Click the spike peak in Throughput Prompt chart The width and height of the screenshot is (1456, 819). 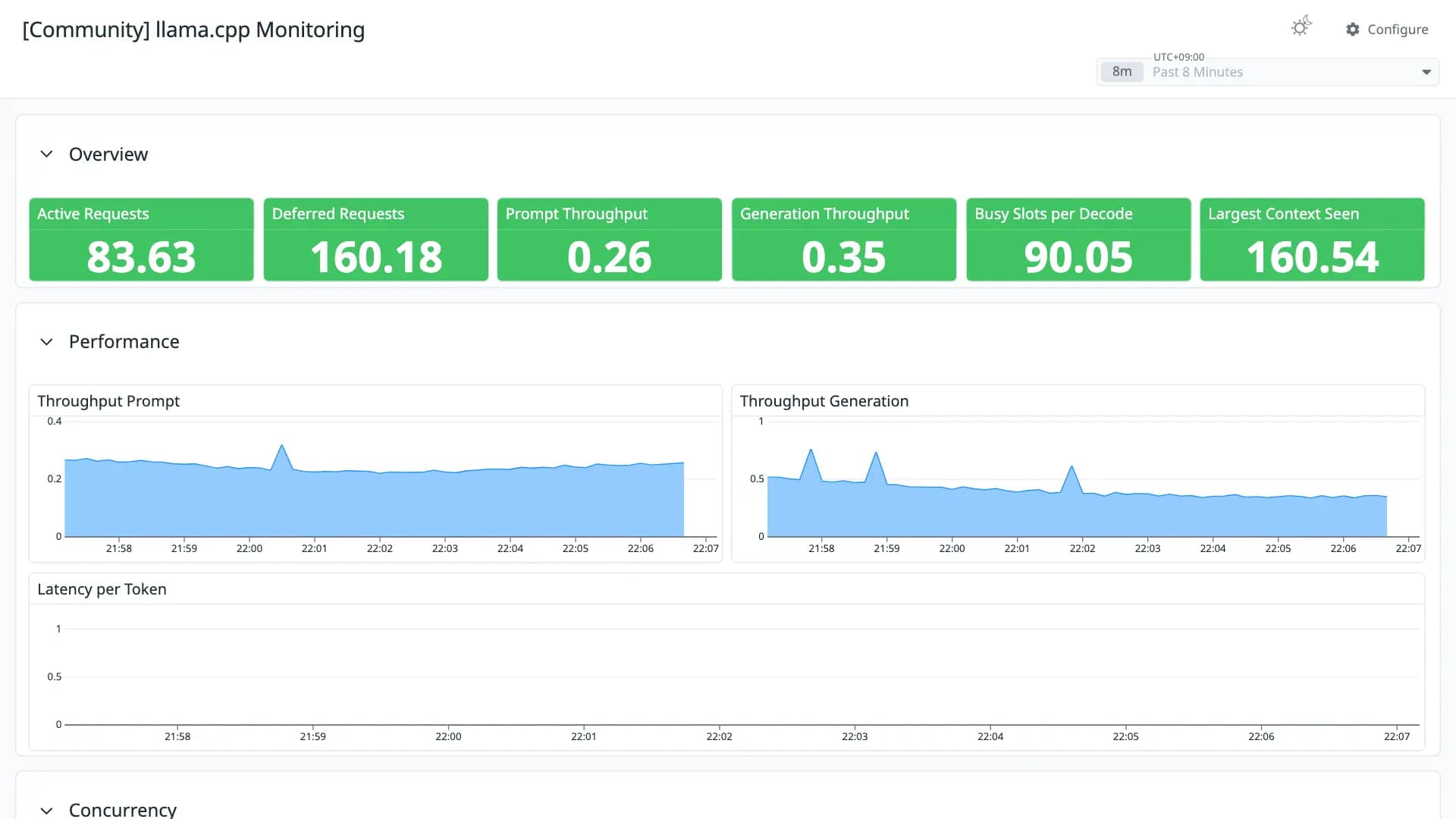pos(282,446)
